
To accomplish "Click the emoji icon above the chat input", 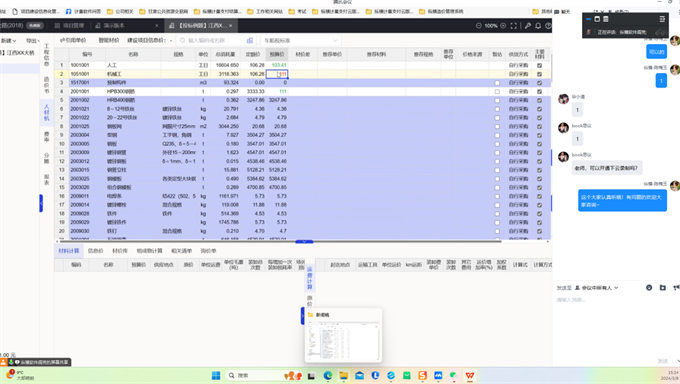I will click(x=649, y=288).
